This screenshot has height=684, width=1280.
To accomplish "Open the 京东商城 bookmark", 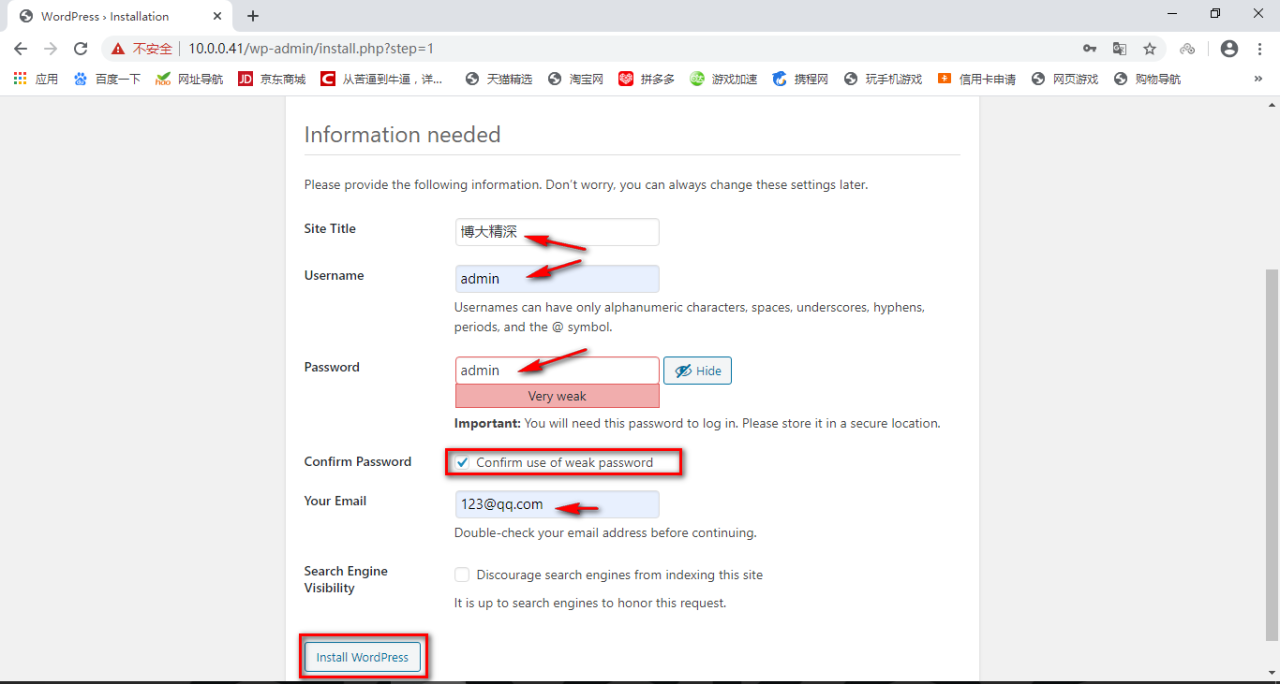I will [x=272, y=79].
